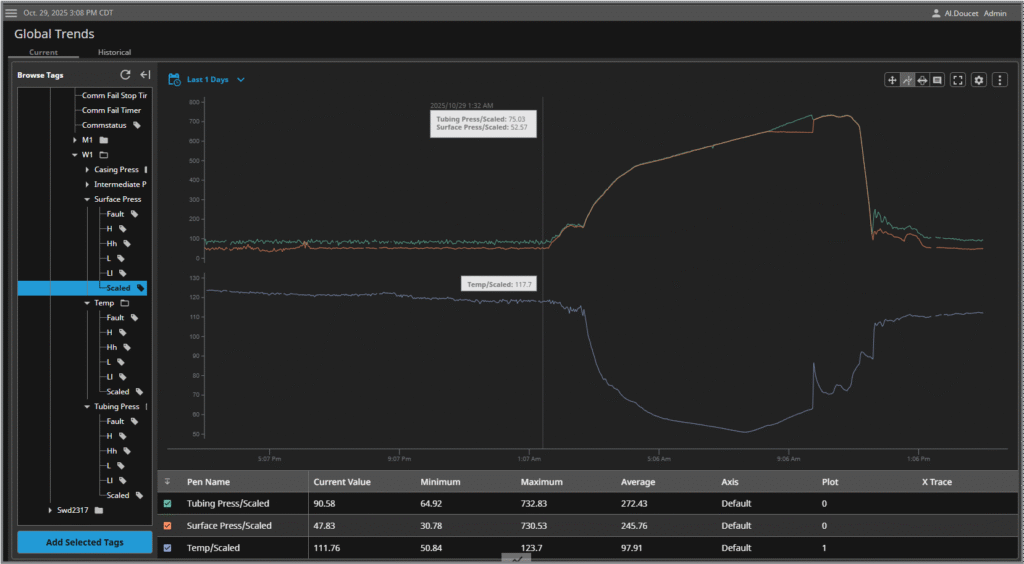Select the annotation tool icon
This screenshot has height=564, width=1024.
[x=937, y=80]
